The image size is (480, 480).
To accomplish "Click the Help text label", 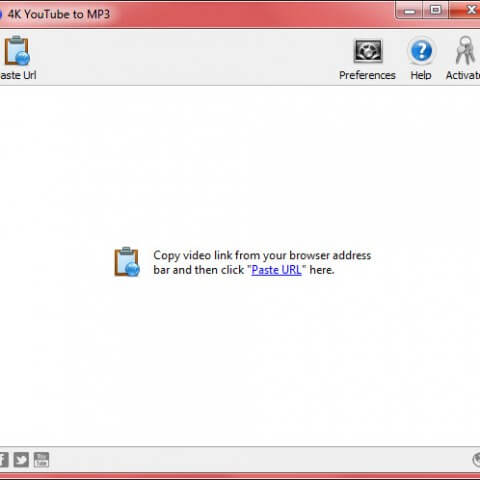I will tap(421, 75).
